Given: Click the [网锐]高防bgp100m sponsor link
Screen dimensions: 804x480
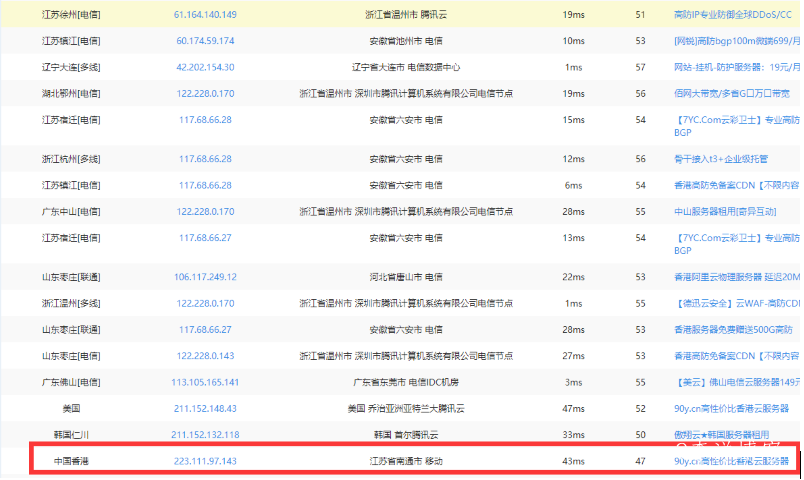Looking at the screenshot, I should (x=738, y=41).
